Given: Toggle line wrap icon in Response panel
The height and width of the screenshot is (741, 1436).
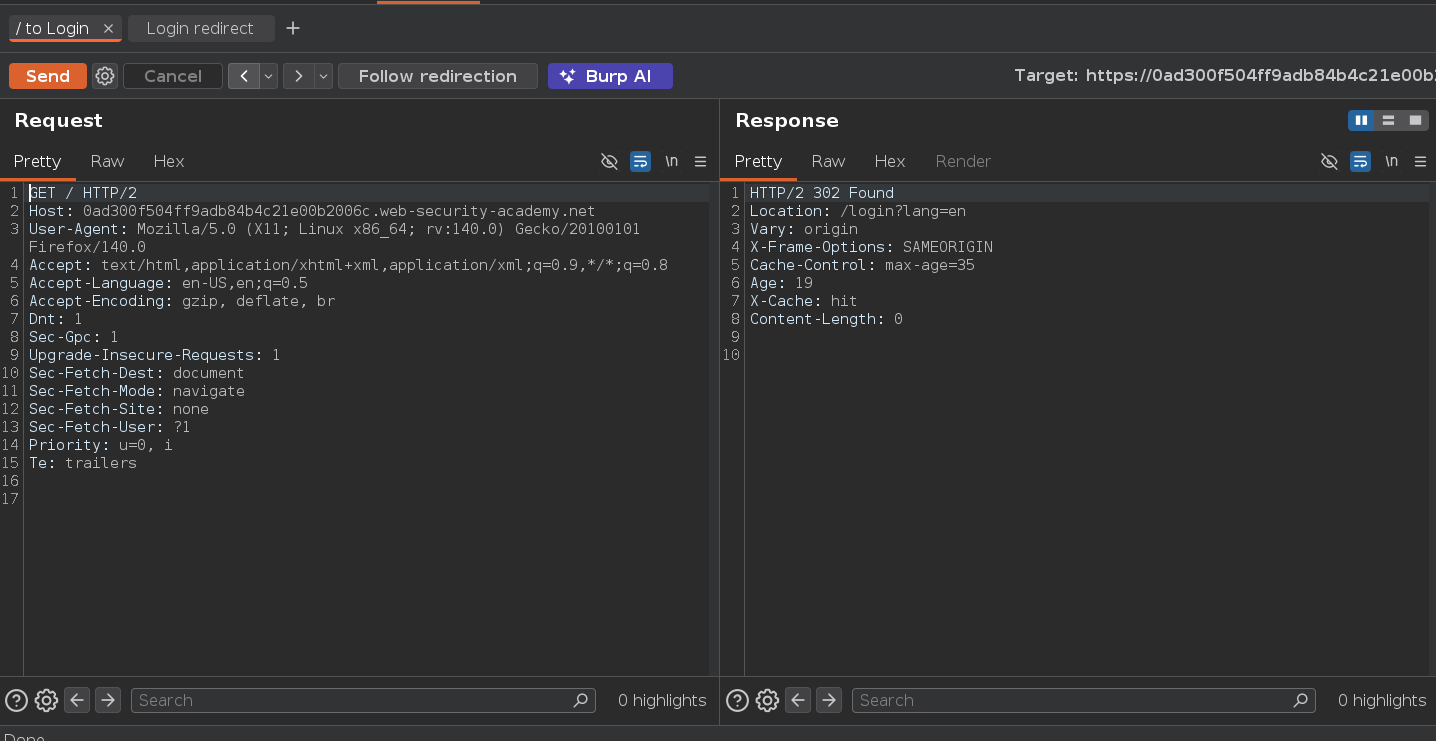Looking at the screenshot, I should 1360,161.
